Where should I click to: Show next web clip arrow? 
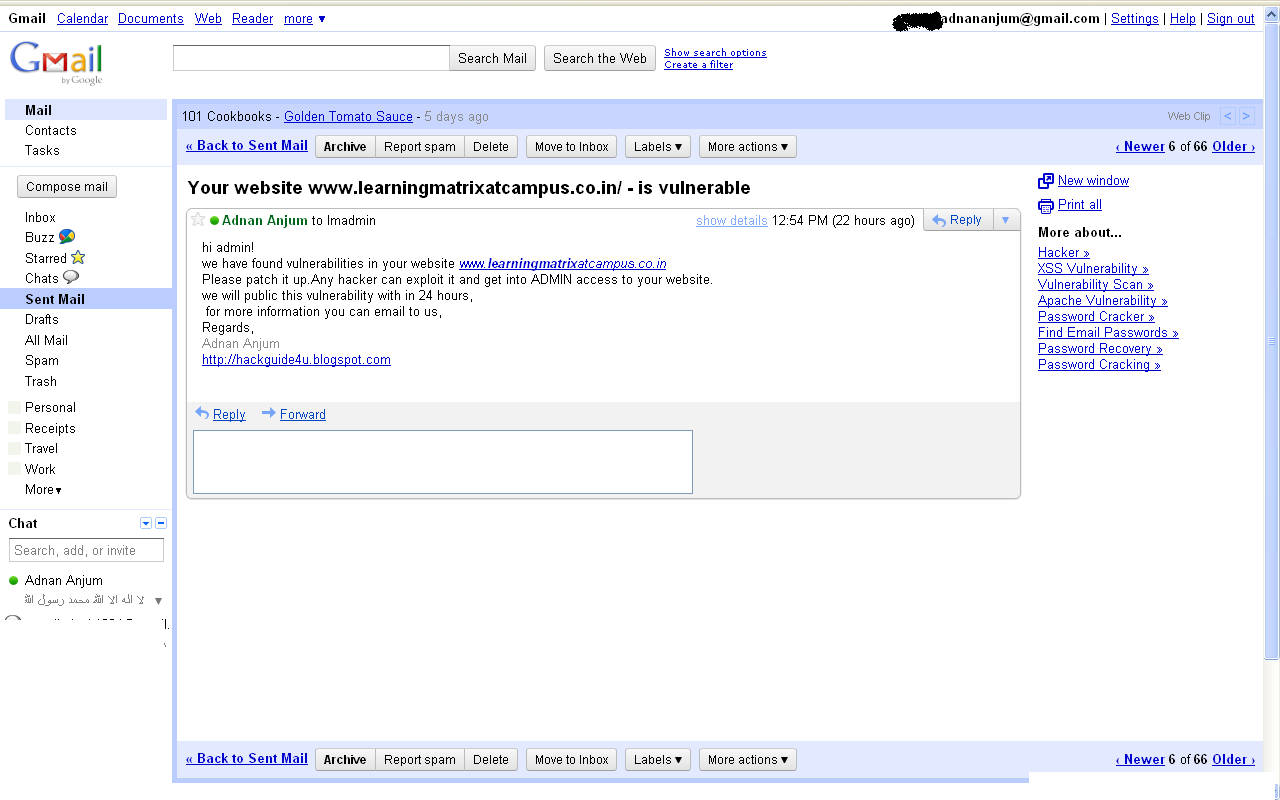[x=1246, y=116]
